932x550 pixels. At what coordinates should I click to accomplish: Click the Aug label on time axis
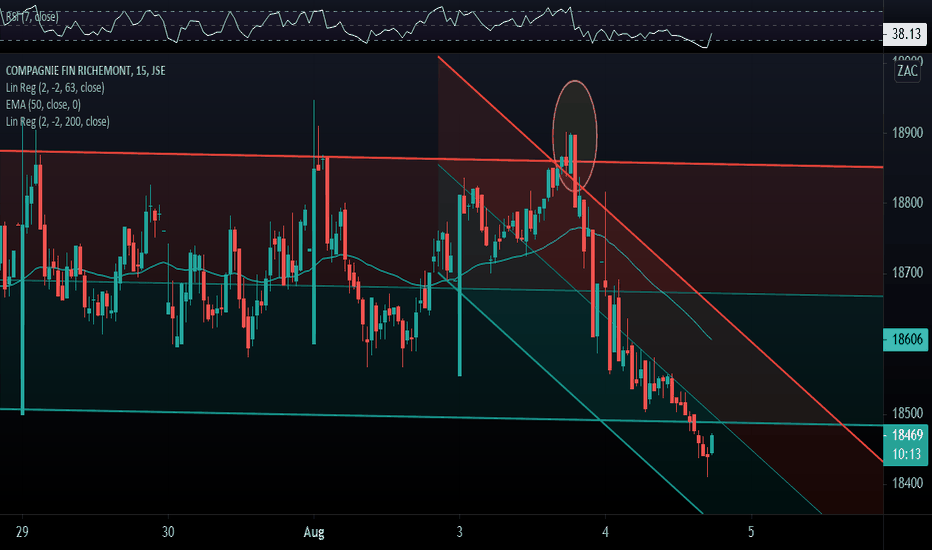coord(314,532)
